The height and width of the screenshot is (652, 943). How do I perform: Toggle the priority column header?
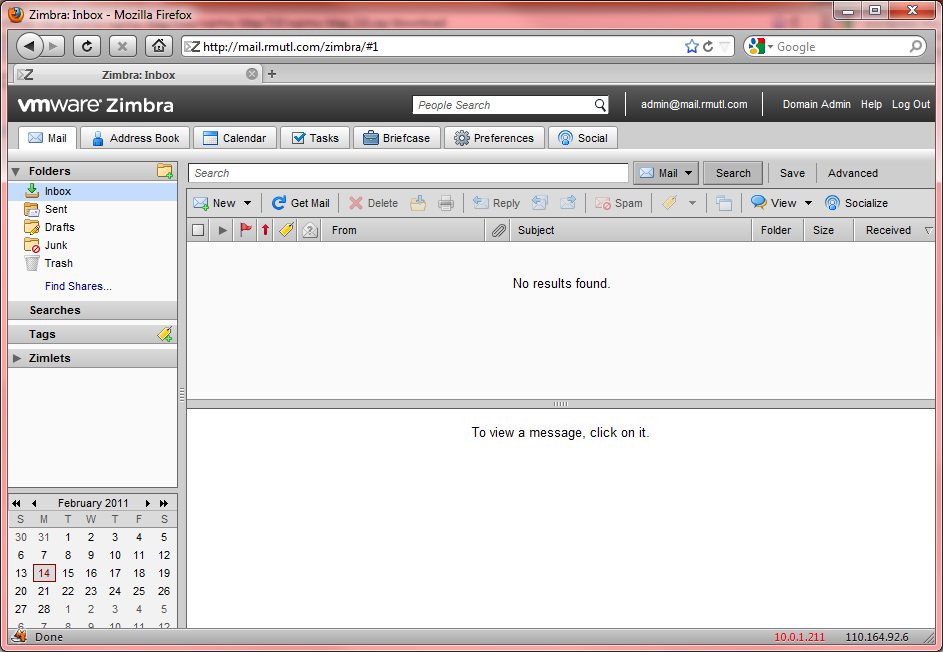[x=264, y=230]
